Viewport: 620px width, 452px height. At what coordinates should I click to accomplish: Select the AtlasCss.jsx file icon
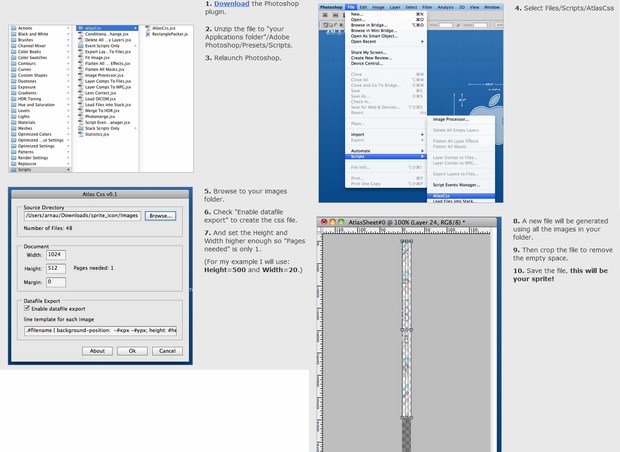coord(148,28)
